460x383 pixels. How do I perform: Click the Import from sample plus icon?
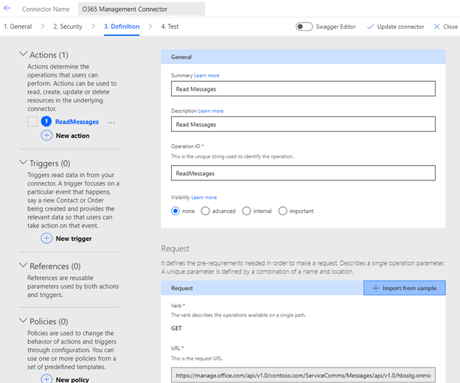(376, 288)
